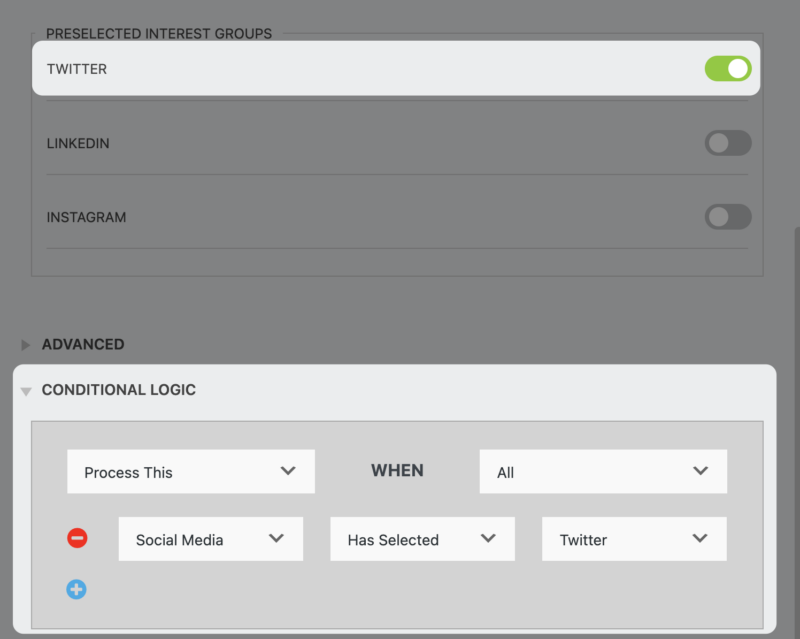Open the Has Selected operator dropdown
This screenshot has height=639, width=800.
point(422,538)
